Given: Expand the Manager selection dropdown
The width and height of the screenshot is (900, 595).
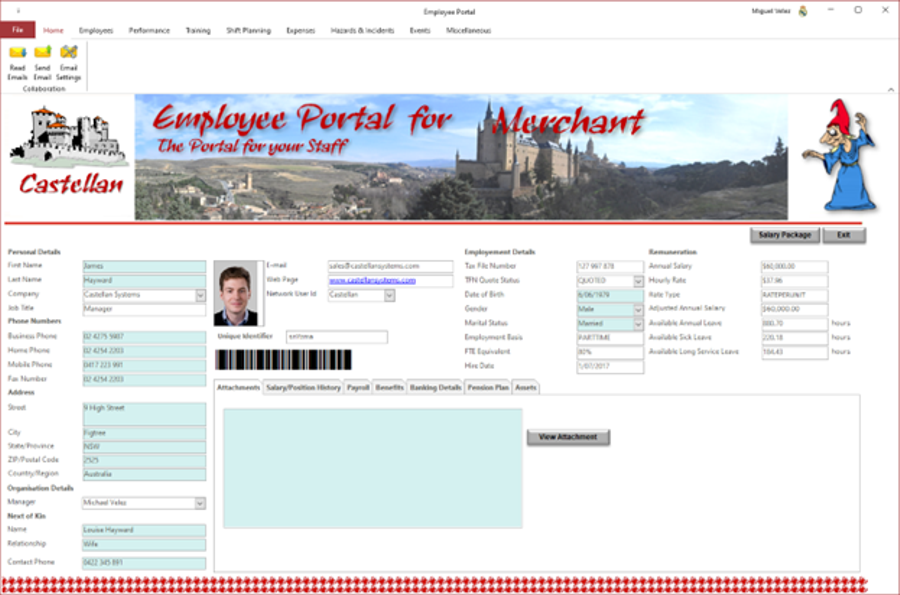Looking at the screenshot, I should tap(200, 502).
